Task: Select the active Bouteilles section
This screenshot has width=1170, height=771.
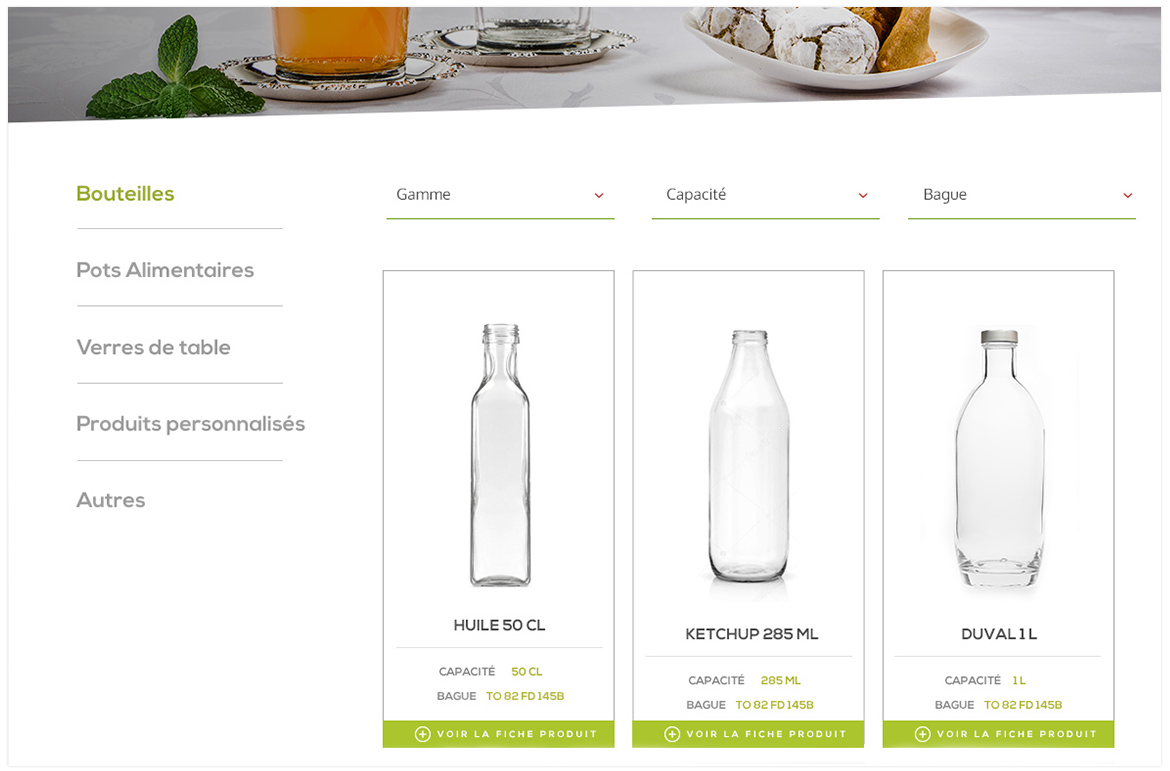Action: [x=125, y=194]
